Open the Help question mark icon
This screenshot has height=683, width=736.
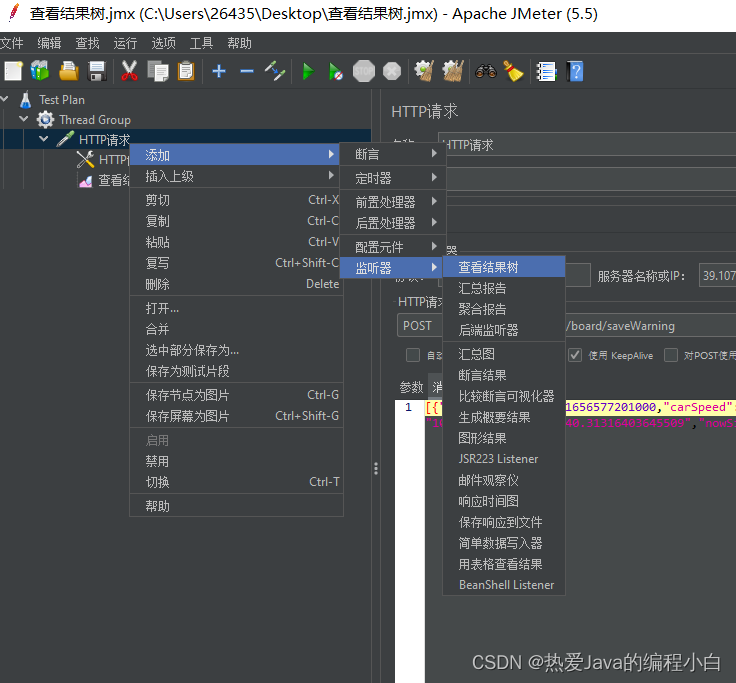[x=575, y=71]
